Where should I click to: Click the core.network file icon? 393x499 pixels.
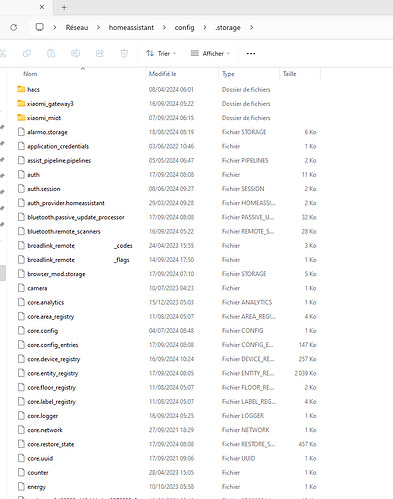point(21,430)
